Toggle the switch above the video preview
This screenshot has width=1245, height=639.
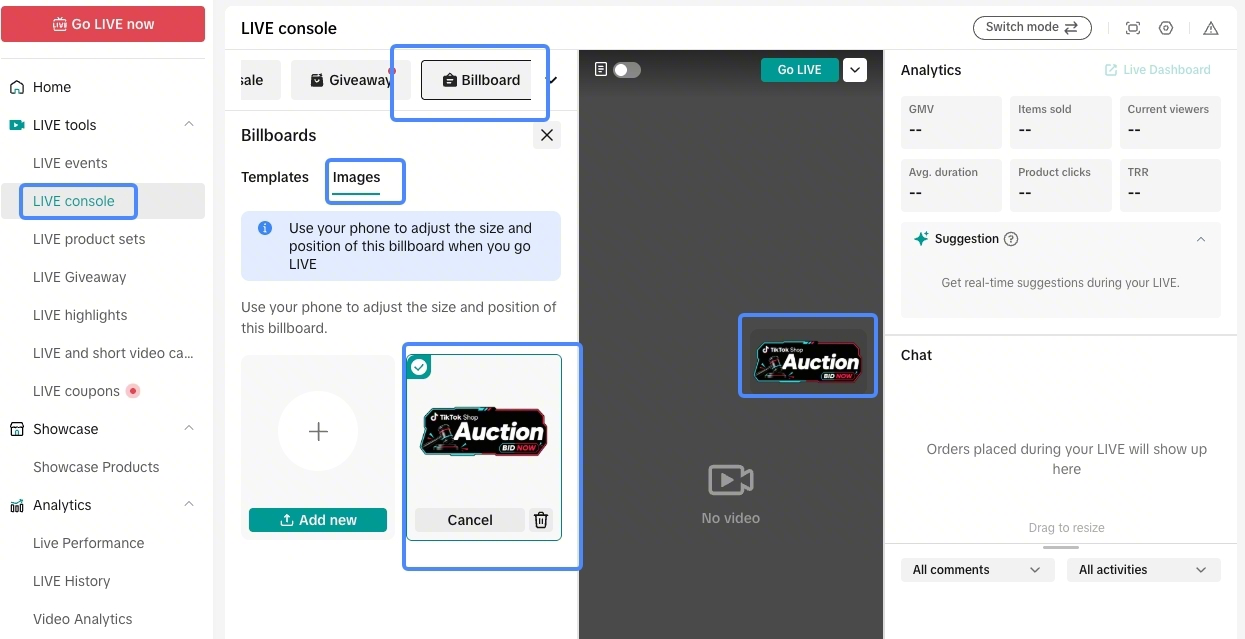(x=627, y=70)
